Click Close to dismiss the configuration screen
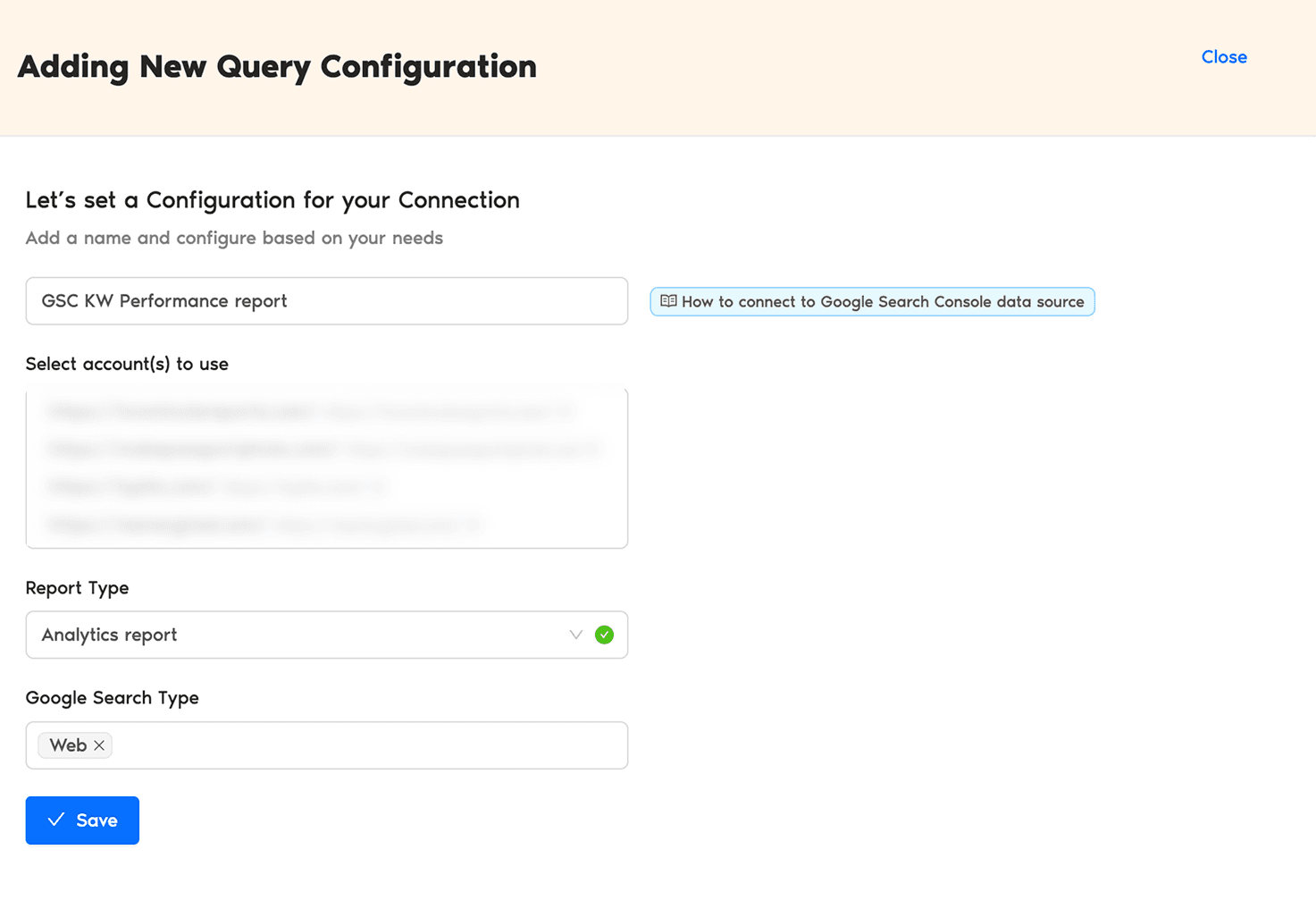 tap(1223, 56)
